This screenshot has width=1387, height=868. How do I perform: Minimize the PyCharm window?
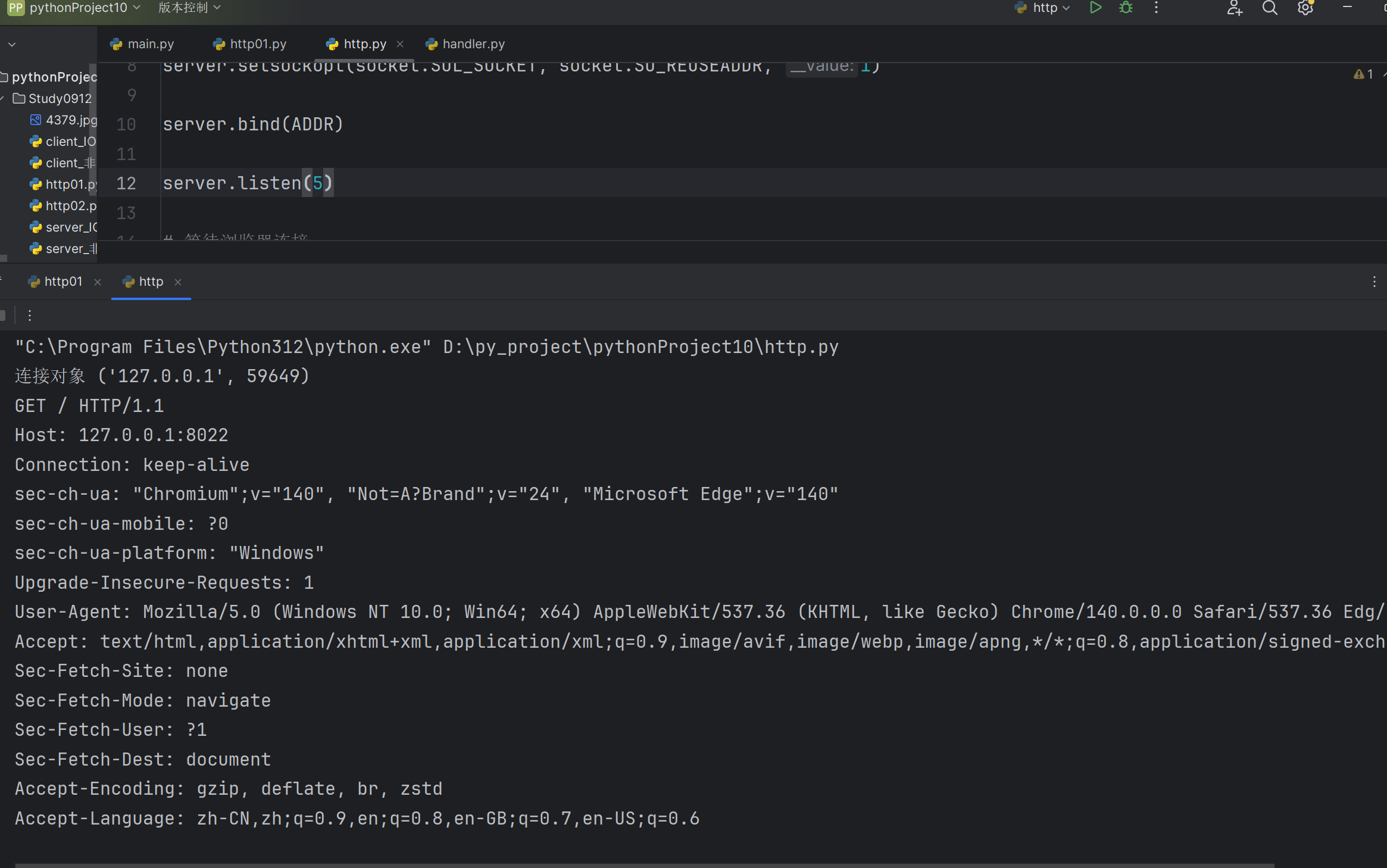tap(1347, 7)
